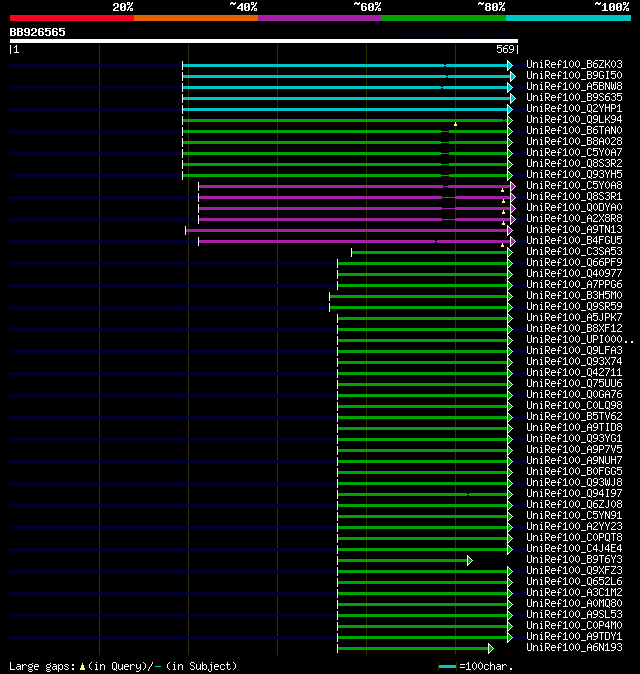This screenshot has width=640, height=674.
Task: Select the UniRef100_A2X8R8 label
Action: click(x=574, y=218)
